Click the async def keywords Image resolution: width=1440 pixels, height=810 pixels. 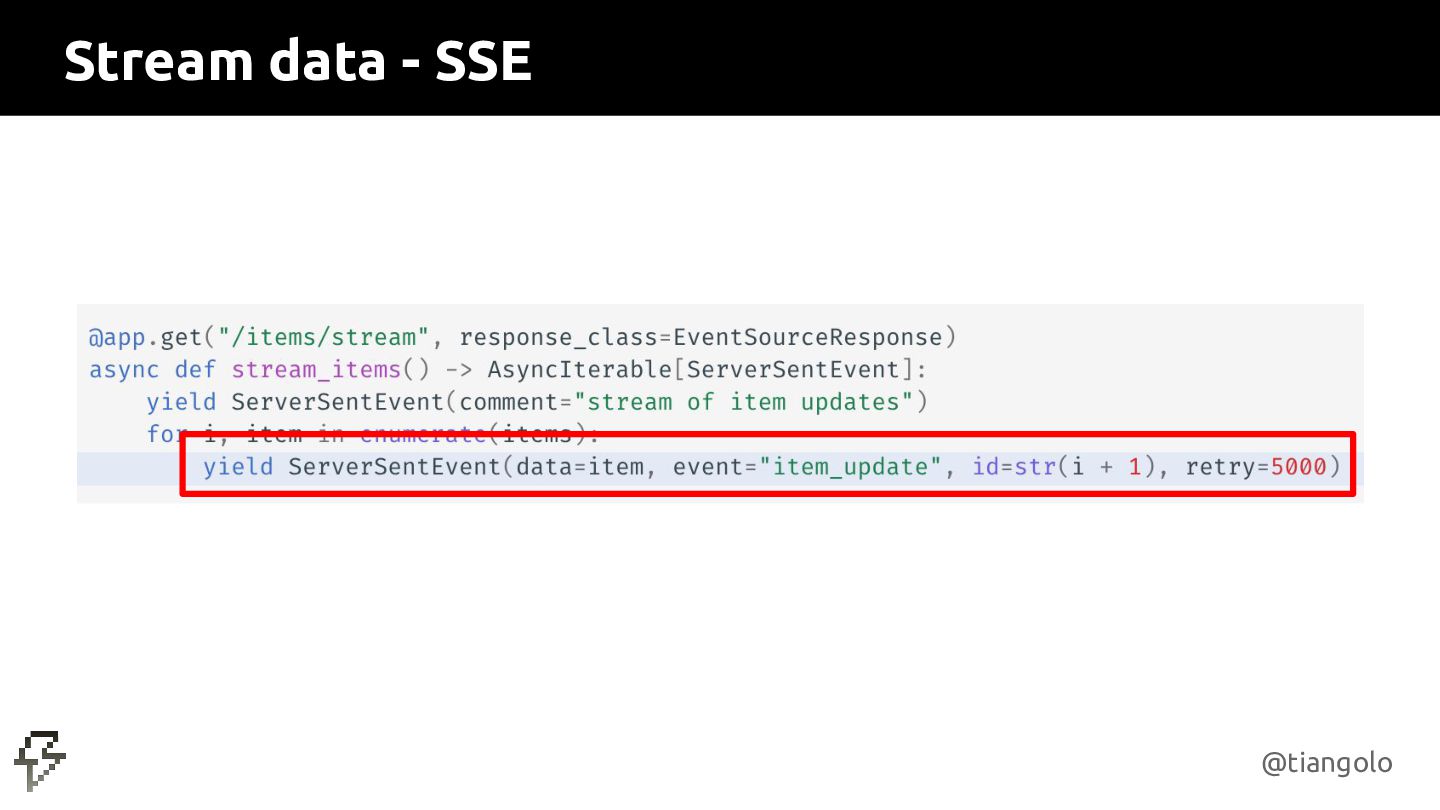click(x=152, y=369)
